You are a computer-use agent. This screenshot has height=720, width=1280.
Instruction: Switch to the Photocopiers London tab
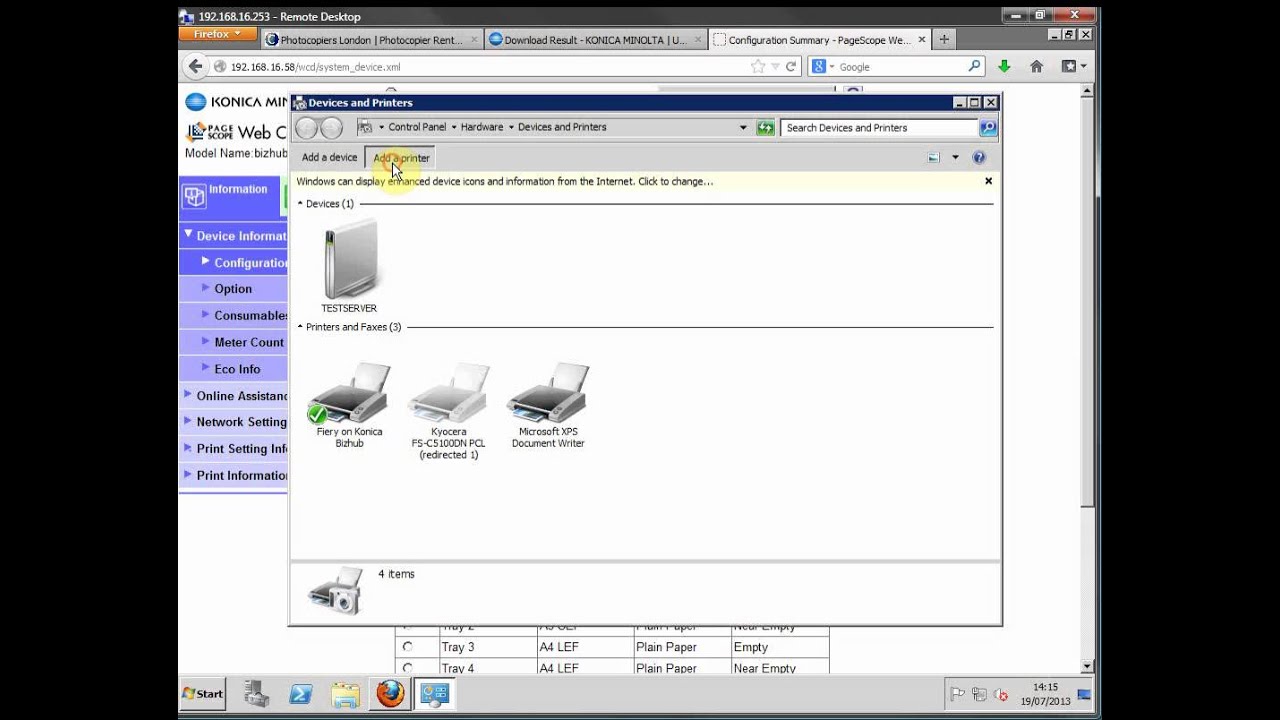(372, 40)
